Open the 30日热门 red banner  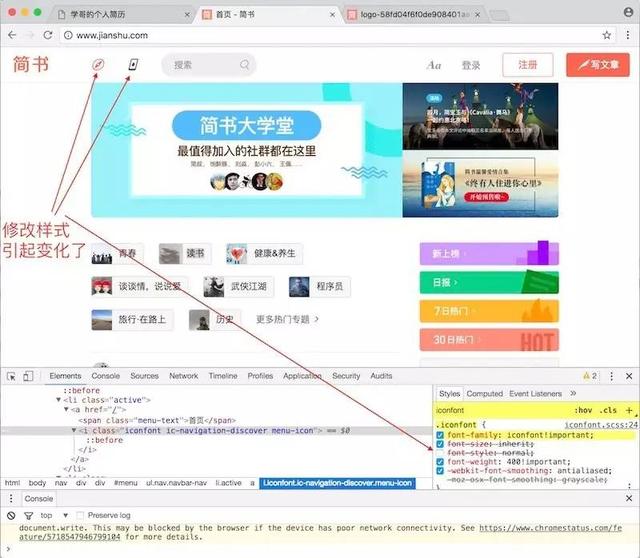489,340
